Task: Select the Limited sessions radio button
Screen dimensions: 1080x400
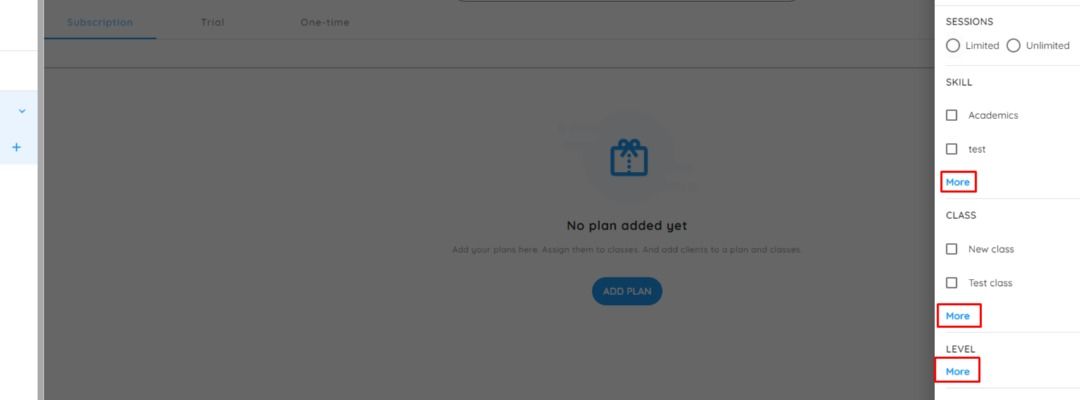Action: coord(953,45)
